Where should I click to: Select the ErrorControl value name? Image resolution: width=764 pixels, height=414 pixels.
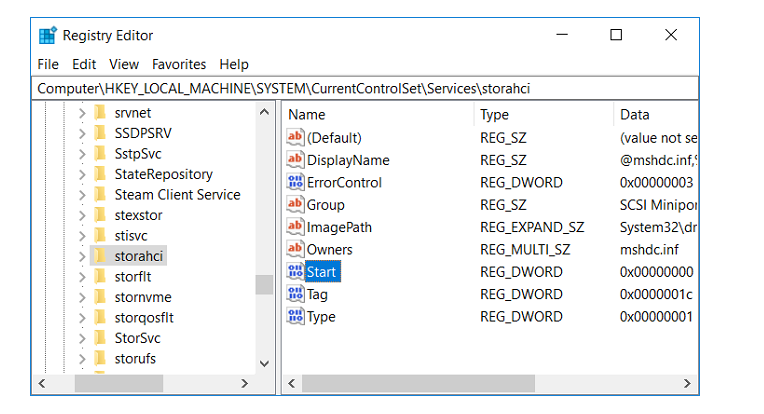pyautogui.click(x=344, y=183)
